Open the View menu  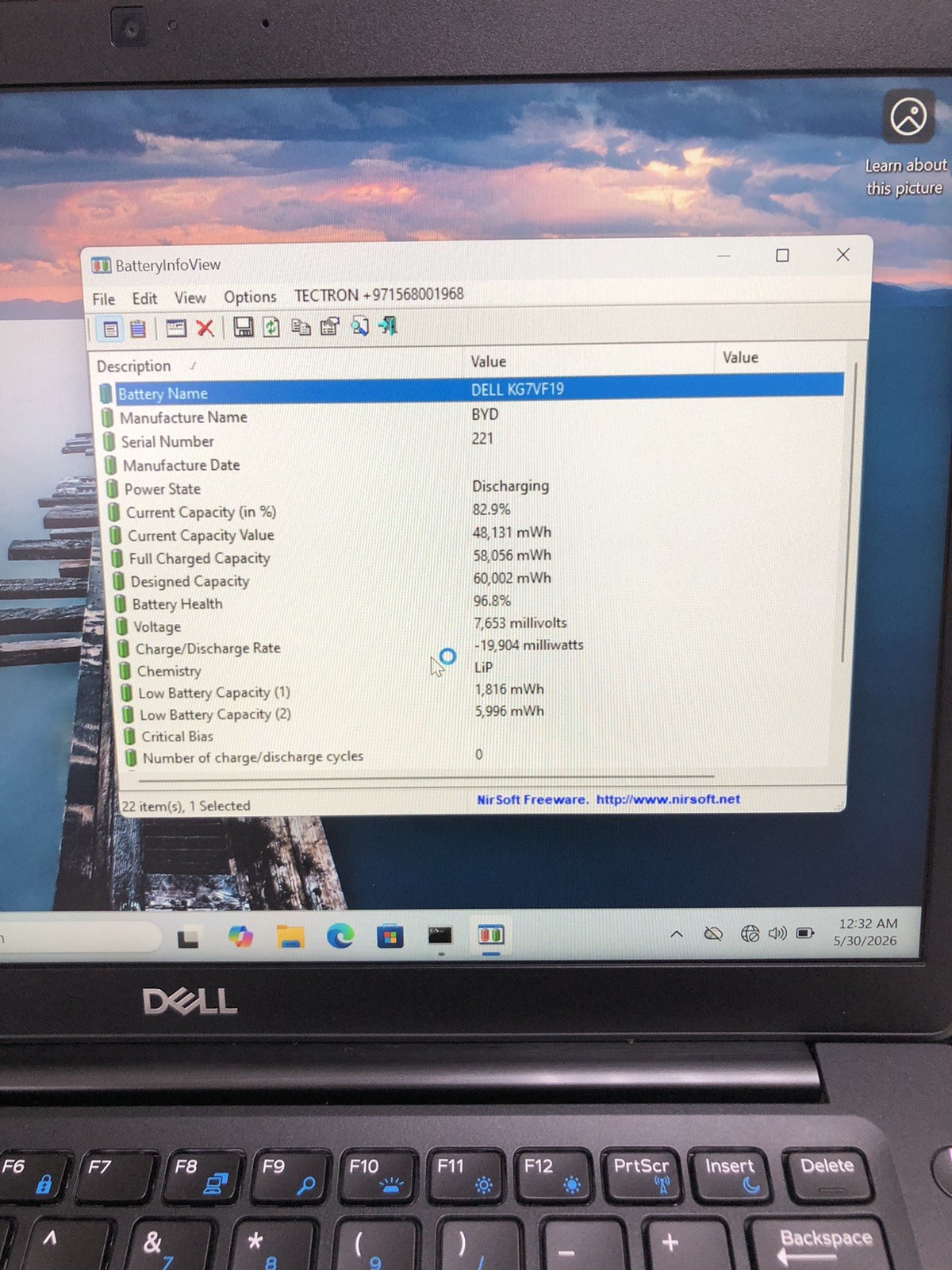[190, 298]
